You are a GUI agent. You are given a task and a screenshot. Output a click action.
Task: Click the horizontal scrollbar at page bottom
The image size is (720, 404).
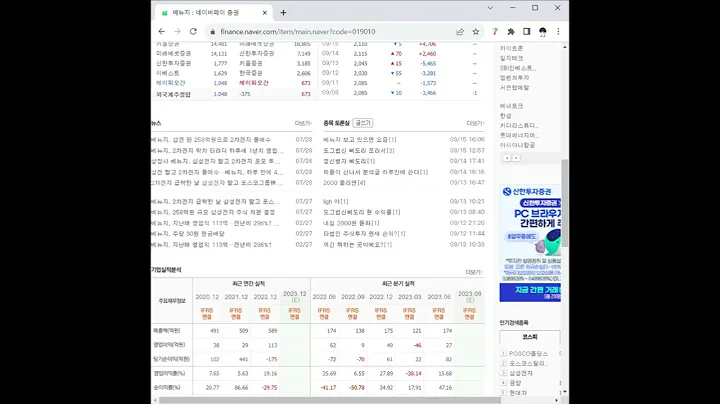point(329,400)
